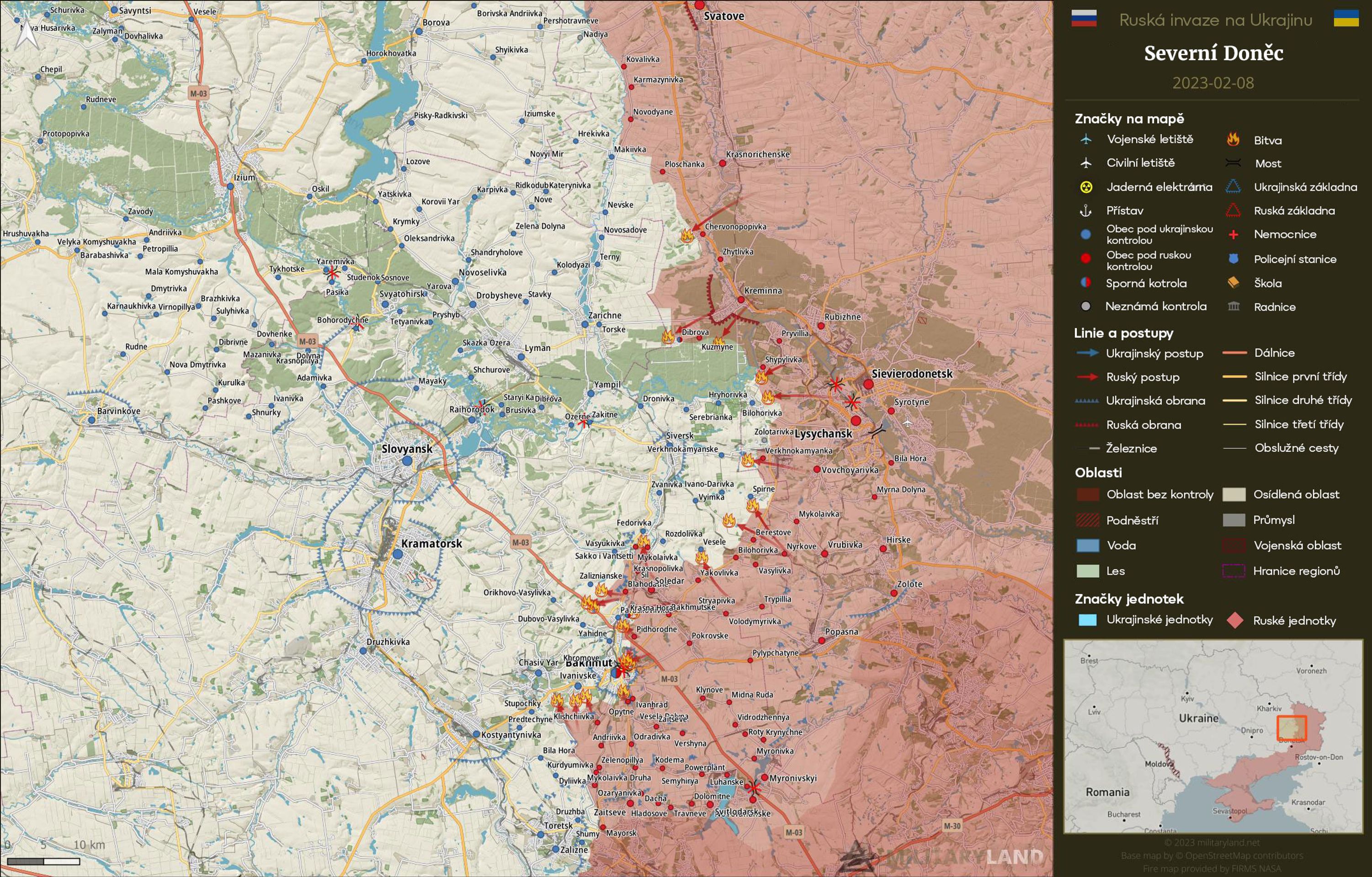Image resolution: width=1372 pixels, height=877 pixels.
Task: Click the Ruská obrana line symbol
Action: [x=1086, y=425]
